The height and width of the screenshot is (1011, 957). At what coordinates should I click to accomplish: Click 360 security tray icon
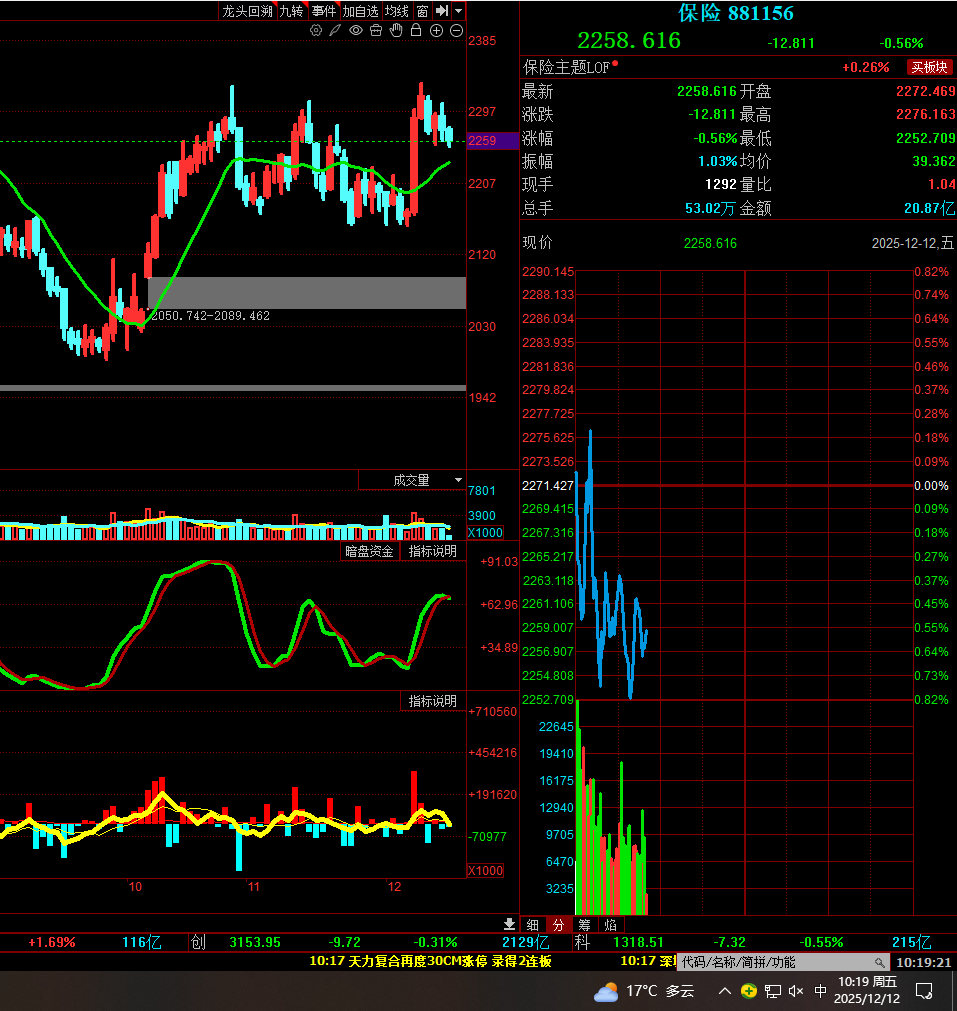coord(749,991)
